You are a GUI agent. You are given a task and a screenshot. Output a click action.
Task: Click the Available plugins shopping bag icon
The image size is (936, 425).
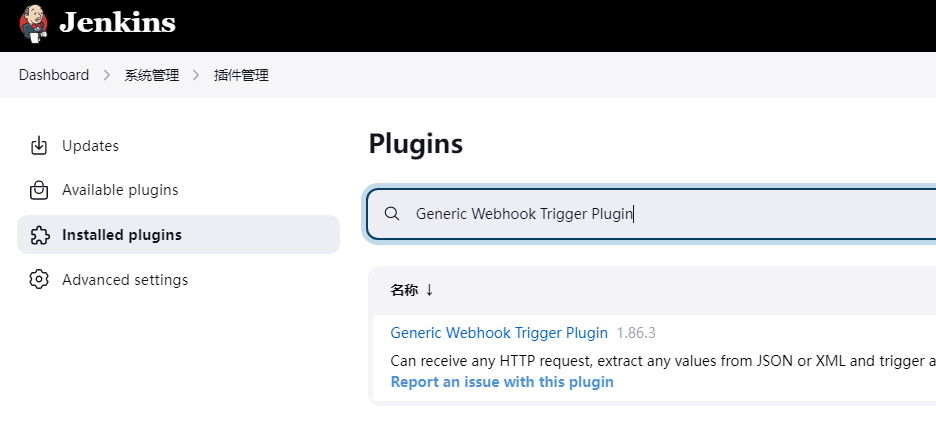click(x=39, y=190)
